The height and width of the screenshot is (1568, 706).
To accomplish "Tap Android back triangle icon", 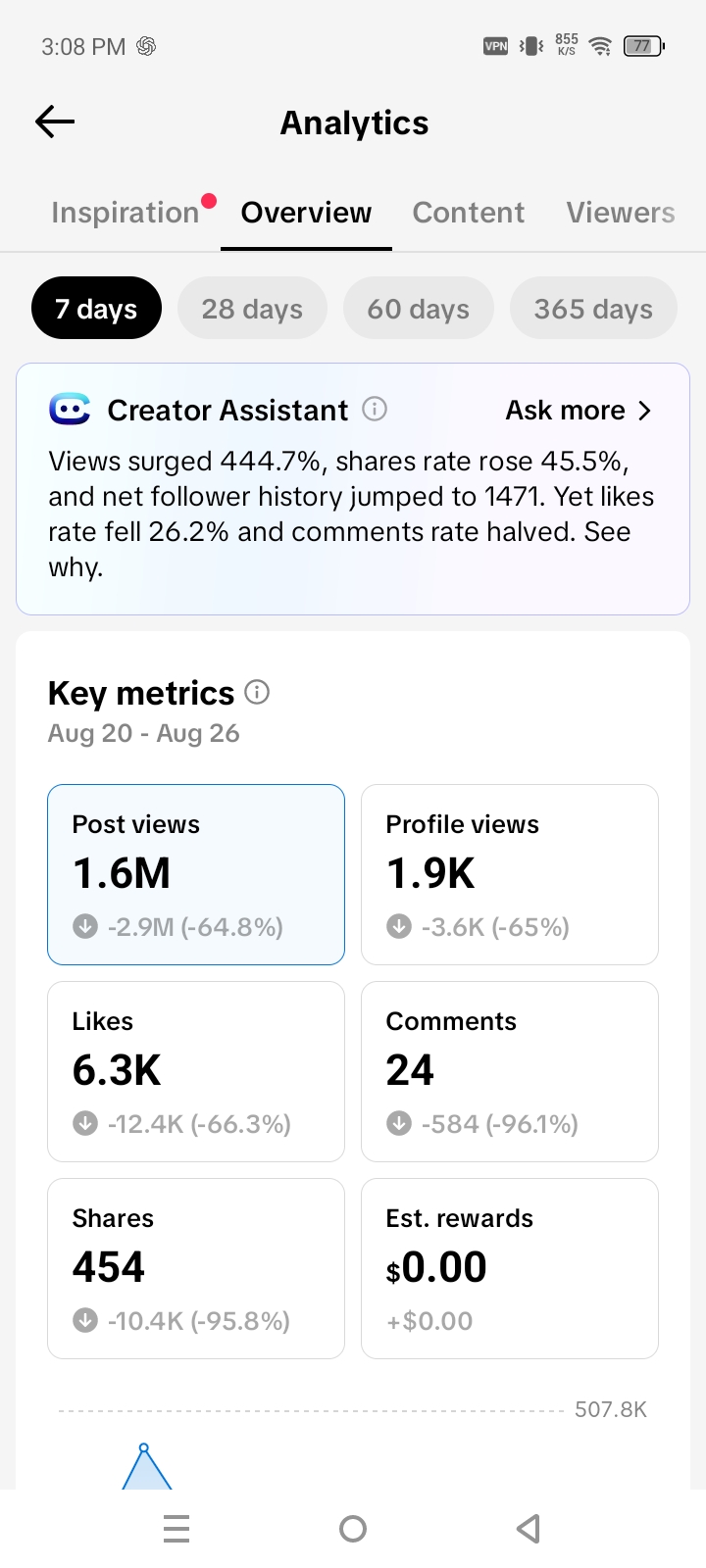I will tap(529, 1529).
